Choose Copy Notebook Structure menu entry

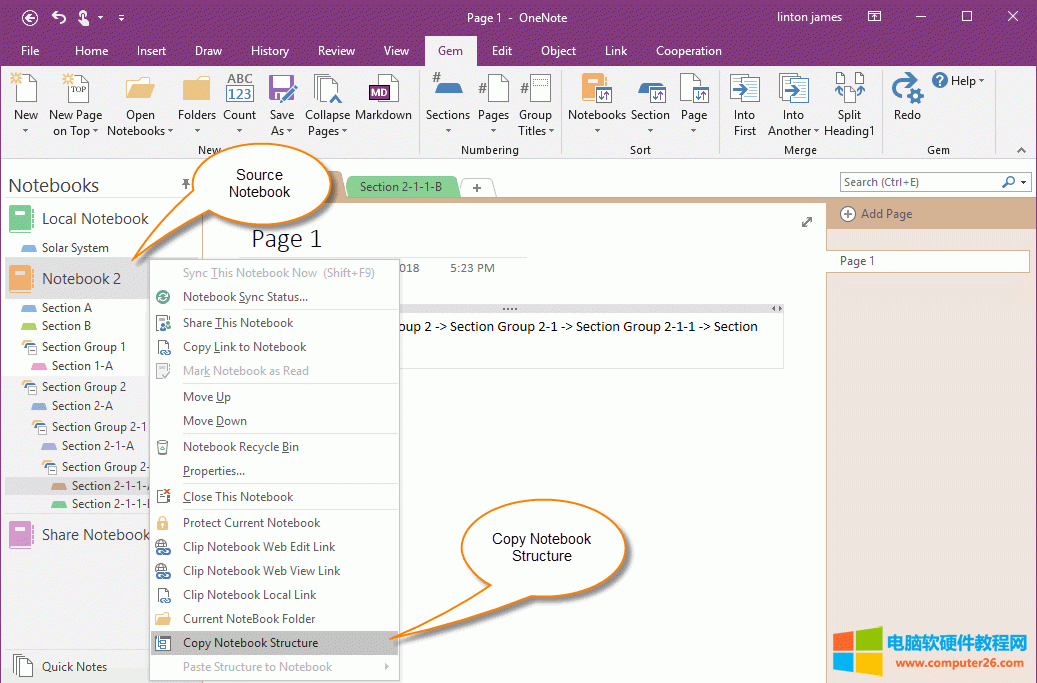pos(250,643)
